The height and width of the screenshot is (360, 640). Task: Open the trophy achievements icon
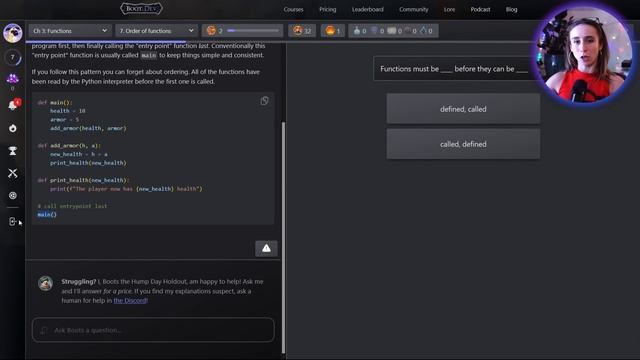click(13, 151)
